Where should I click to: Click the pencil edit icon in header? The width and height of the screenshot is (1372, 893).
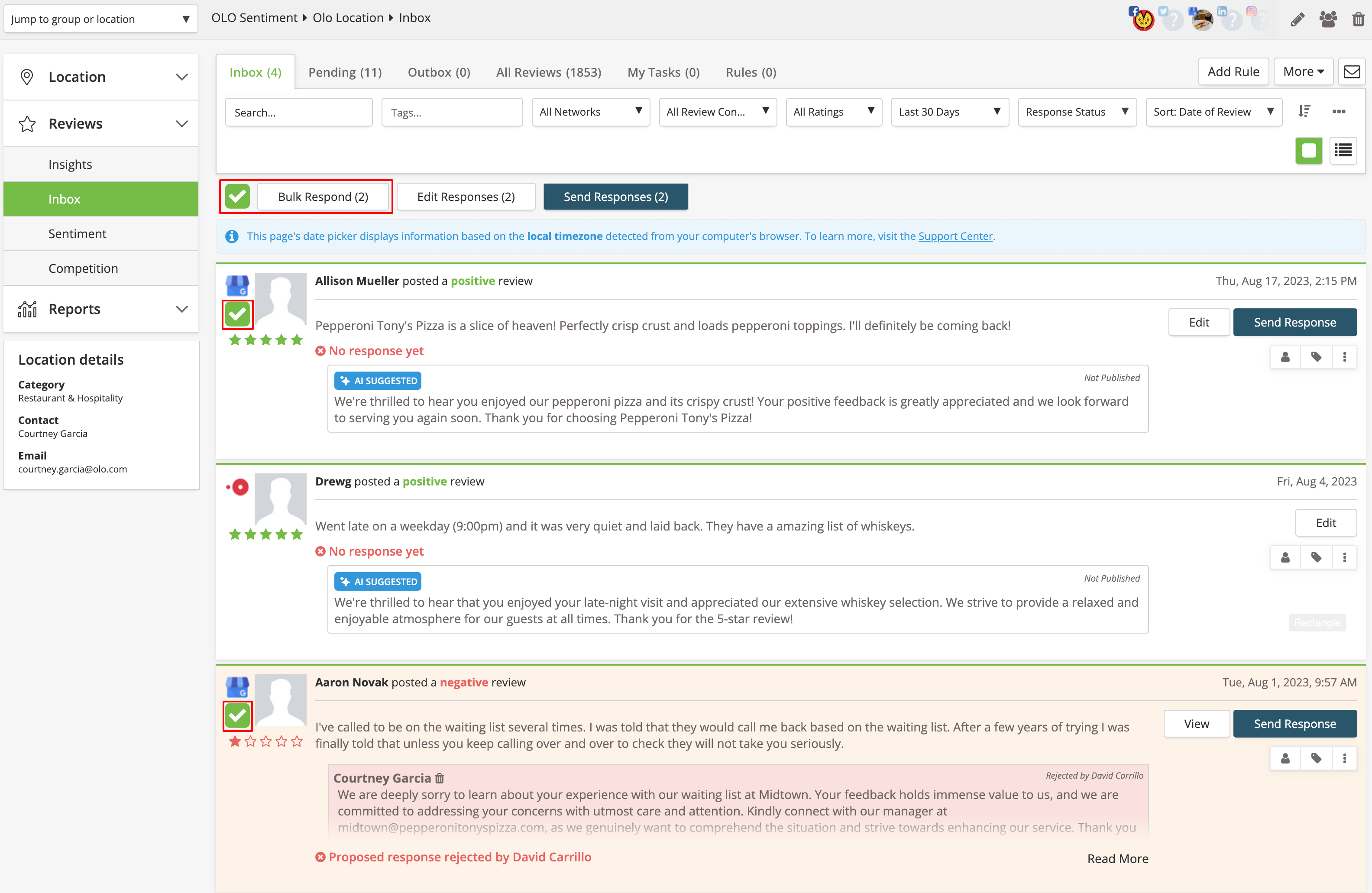[1297, 19]
